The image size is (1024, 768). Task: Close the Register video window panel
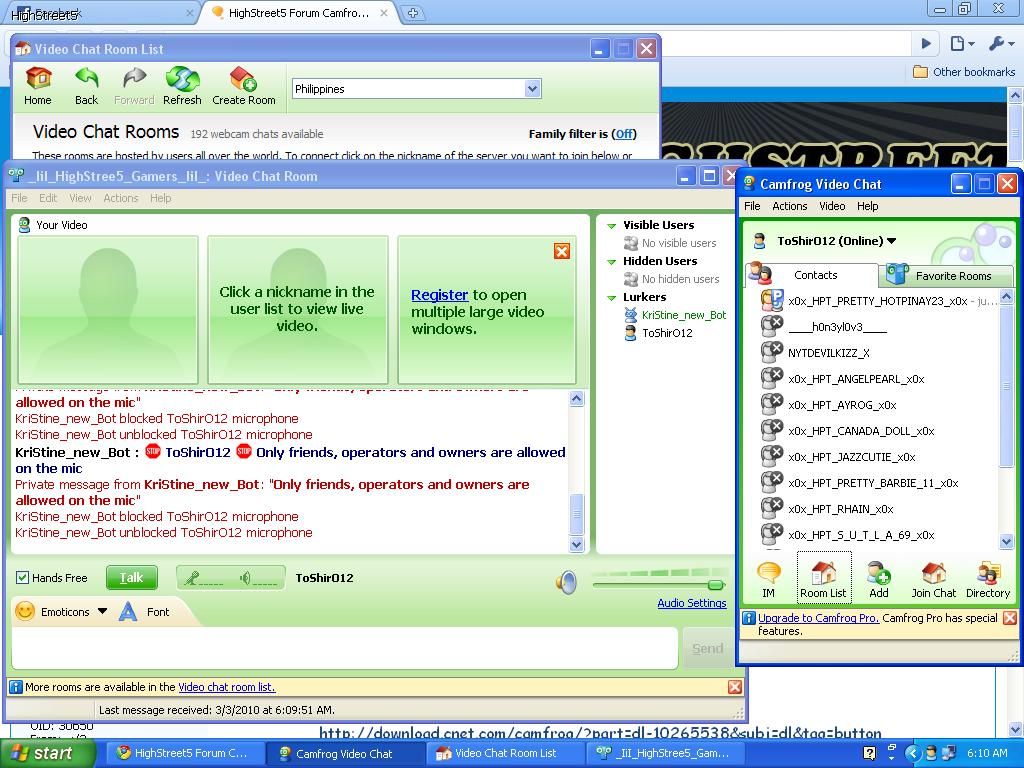pyautogui.click(x=562, y=251)
